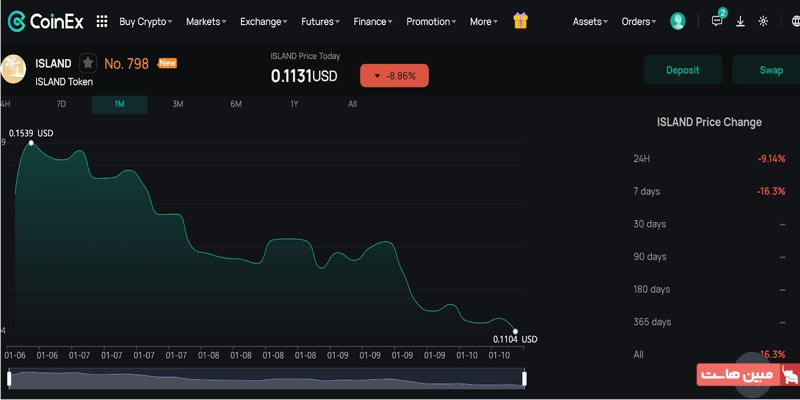The image size is (800, 400).
Task: Expand the More dropdown
Action: click(x=484, y=21)
